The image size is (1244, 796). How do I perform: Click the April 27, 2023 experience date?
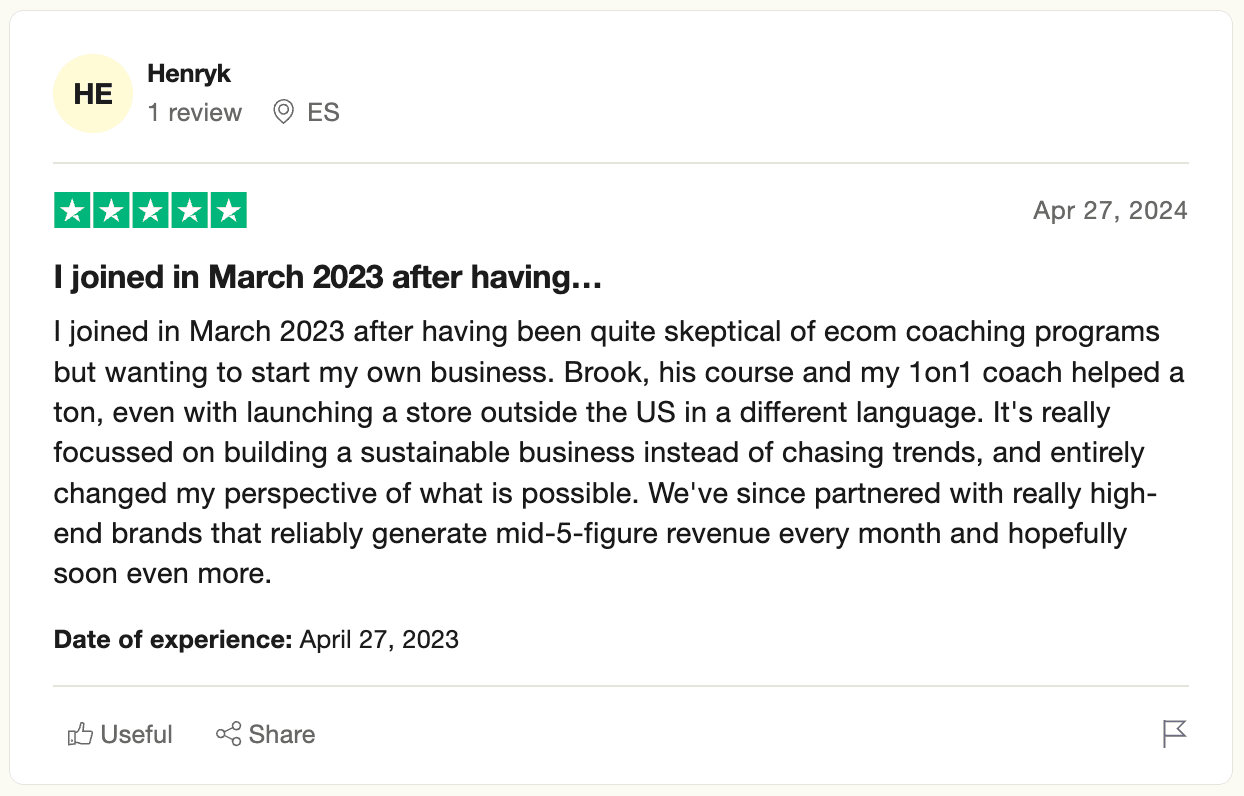pyautogui.click(x=379, y=639)
